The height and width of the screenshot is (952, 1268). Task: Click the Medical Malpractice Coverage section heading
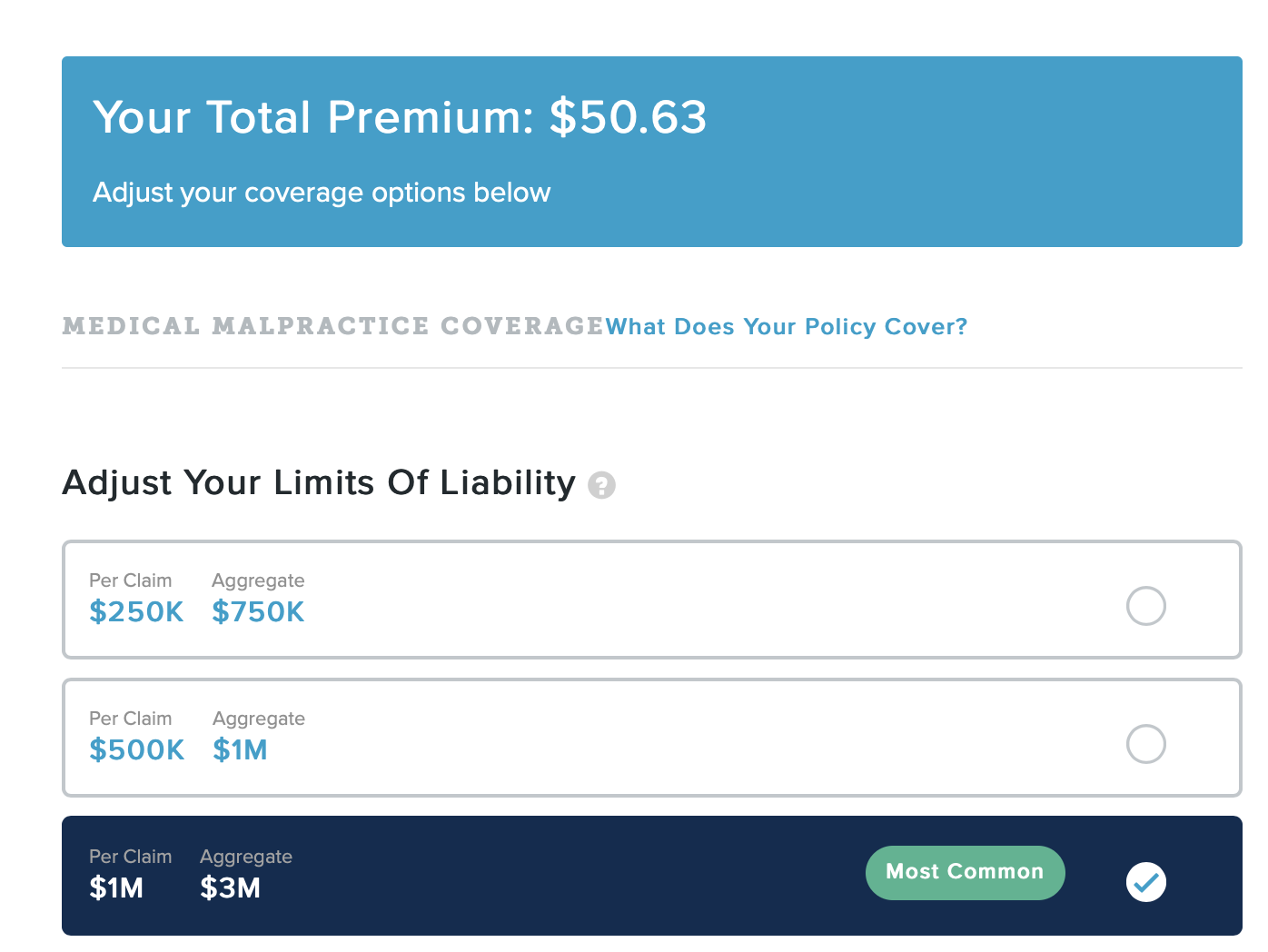(x=332, y=326)
